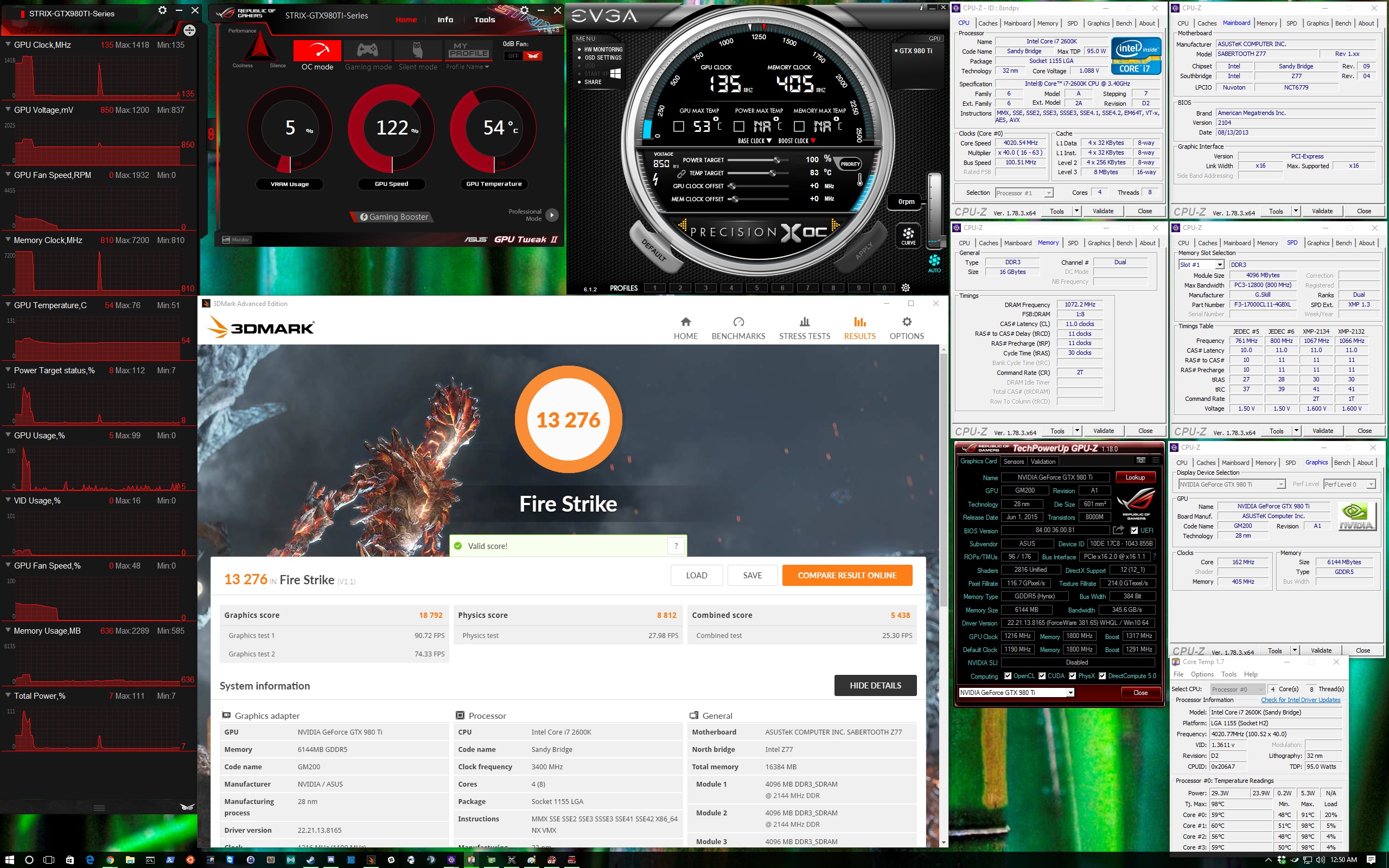This screenshot has height=868, width=1389.
Task: Open Microsoft Edge from taskbar
Action: pos(90,859)
